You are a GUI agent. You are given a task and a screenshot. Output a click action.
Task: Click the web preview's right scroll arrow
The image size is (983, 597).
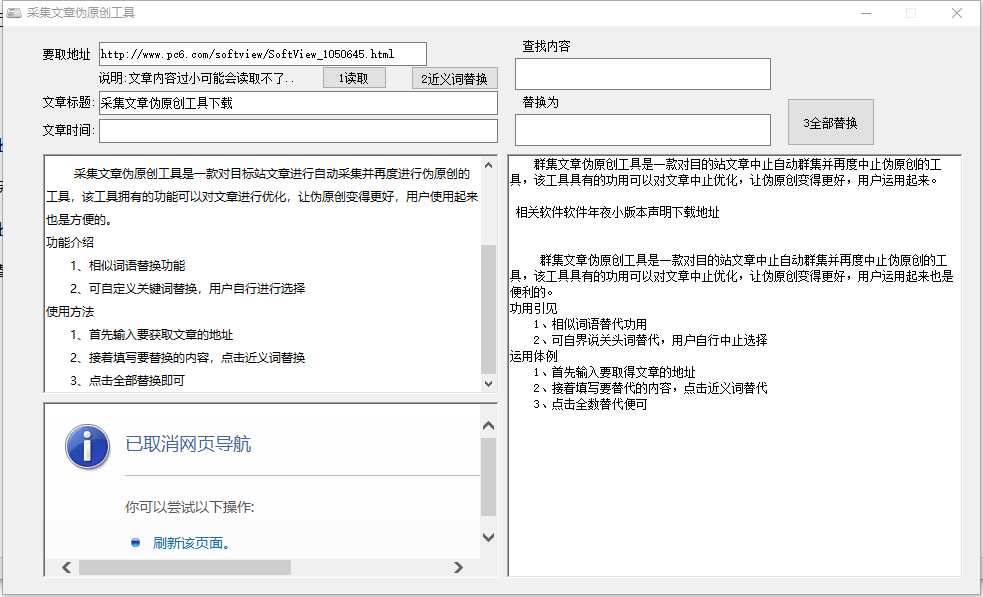click(458, 567)
